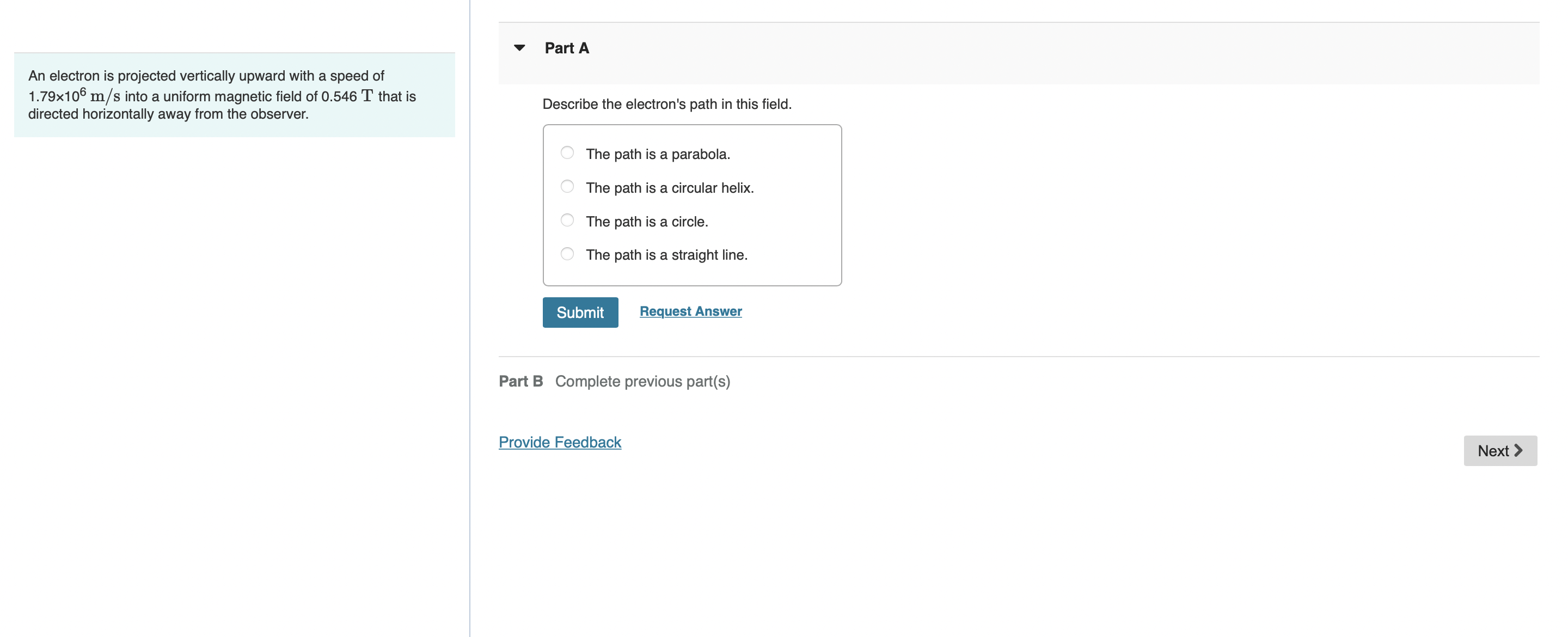
Task: Click 'Complete previous part(s)' text
Action: click(642, 381)
